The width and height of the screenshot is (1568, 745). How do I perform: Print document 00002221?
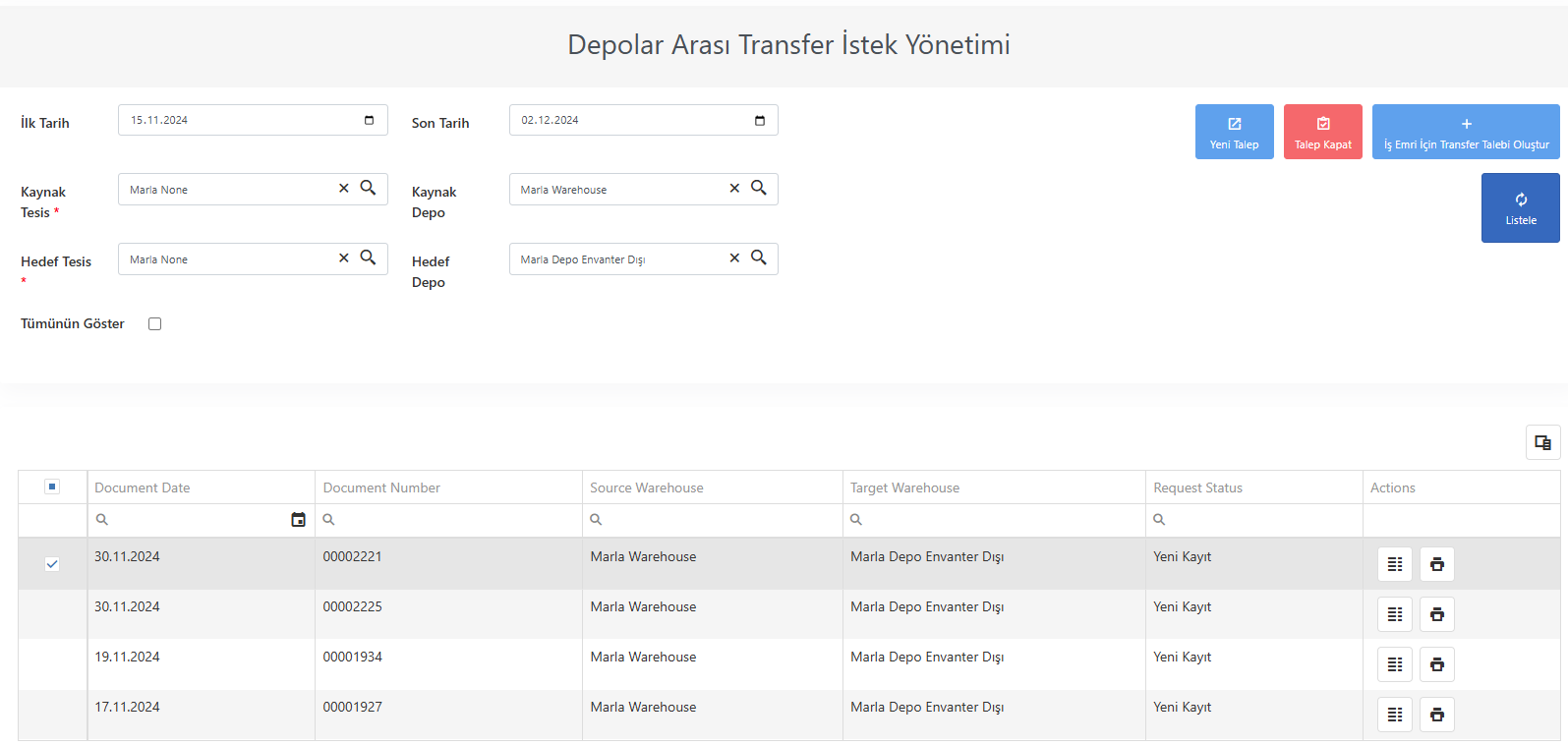pos(1437,564)
